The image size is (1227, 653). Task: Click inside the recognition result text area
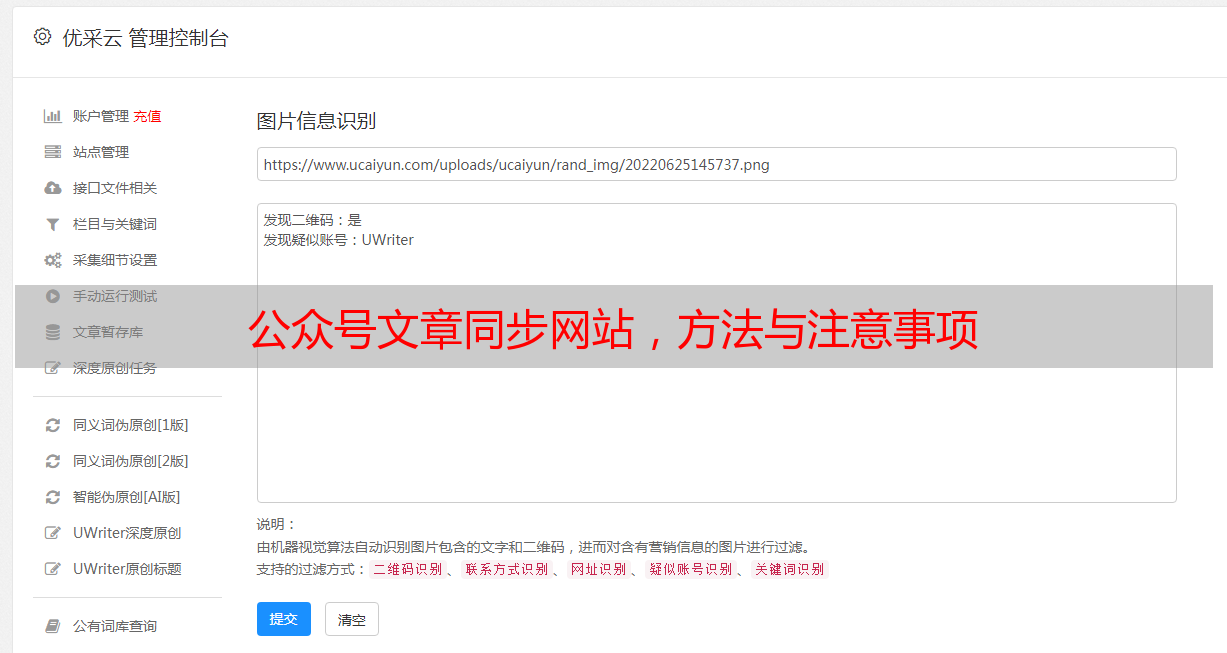click(x=716, y=353)
